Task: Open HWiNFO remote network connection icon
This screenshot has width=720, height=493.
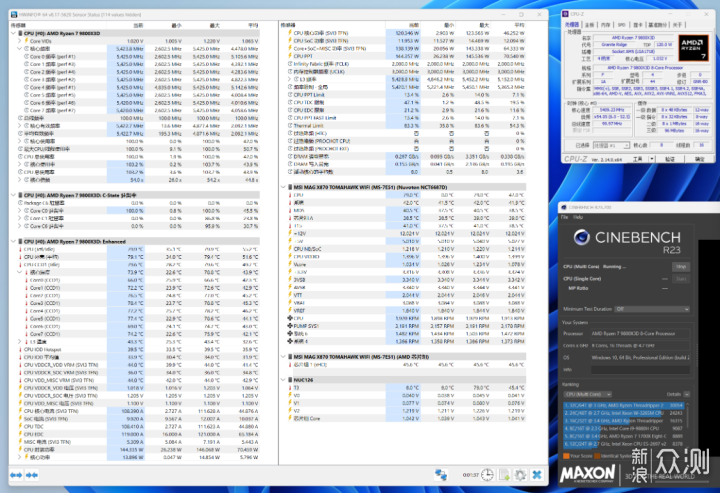Action: coord(441,475)
